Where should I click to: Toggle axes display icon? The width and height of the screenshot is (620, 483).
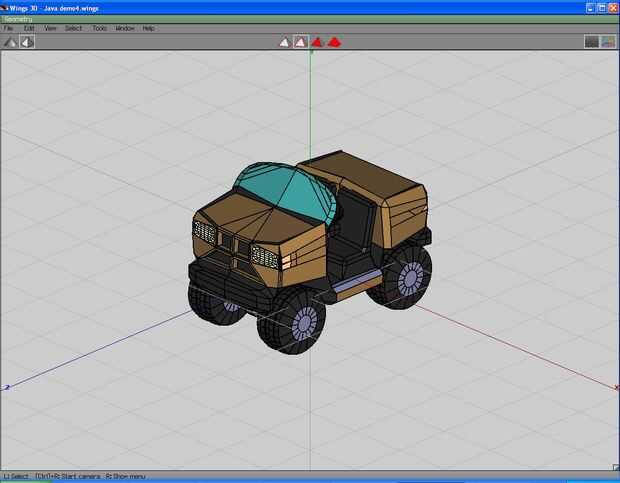[x=607, y=42]
